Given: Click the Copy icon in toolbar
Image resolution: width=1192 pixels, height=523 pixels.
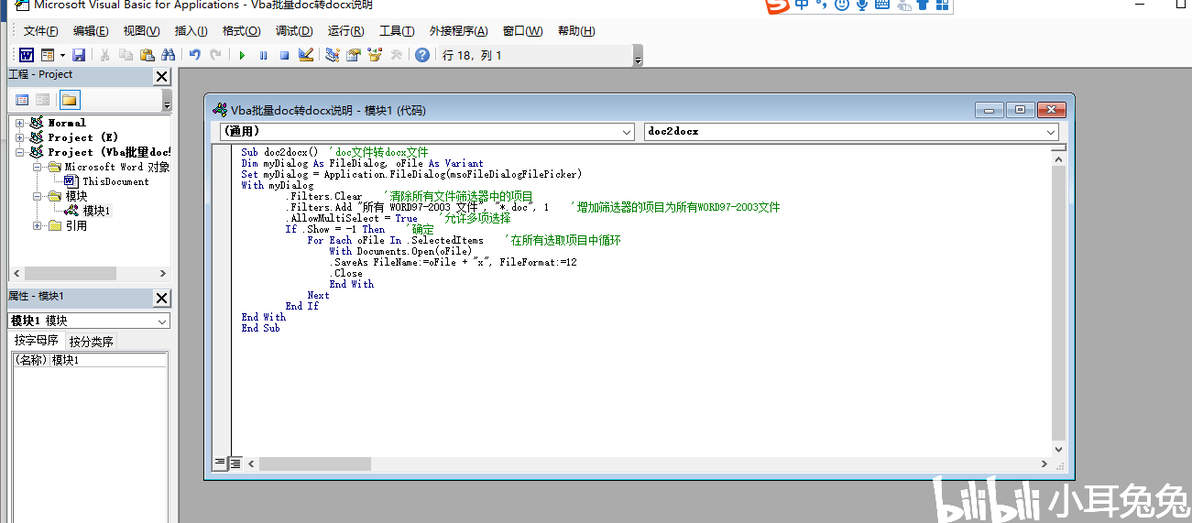Looking at the screenshot, I should pos(126,55).
